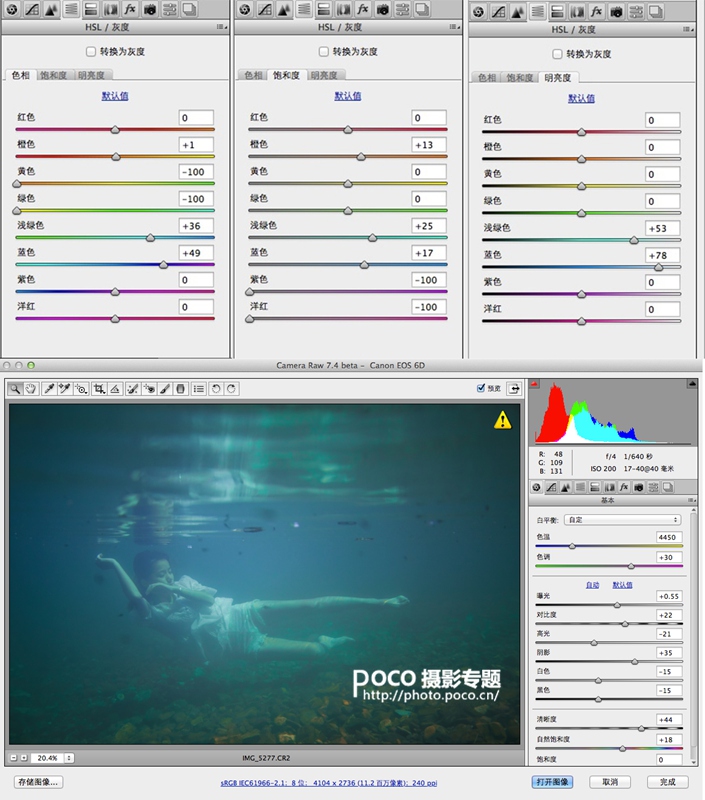Select the White Balance eyedropper tool
This screenshot has width=705, height=800.
point(49,389)
